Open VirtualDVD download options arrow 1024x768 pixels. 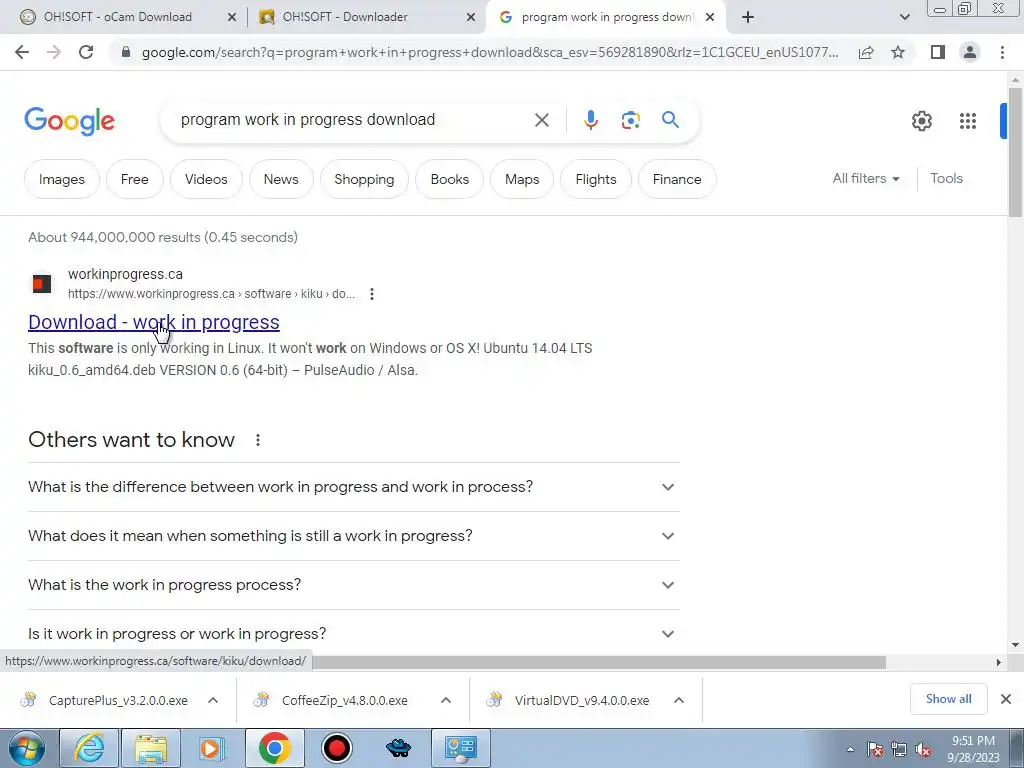(x=679, y=700)
